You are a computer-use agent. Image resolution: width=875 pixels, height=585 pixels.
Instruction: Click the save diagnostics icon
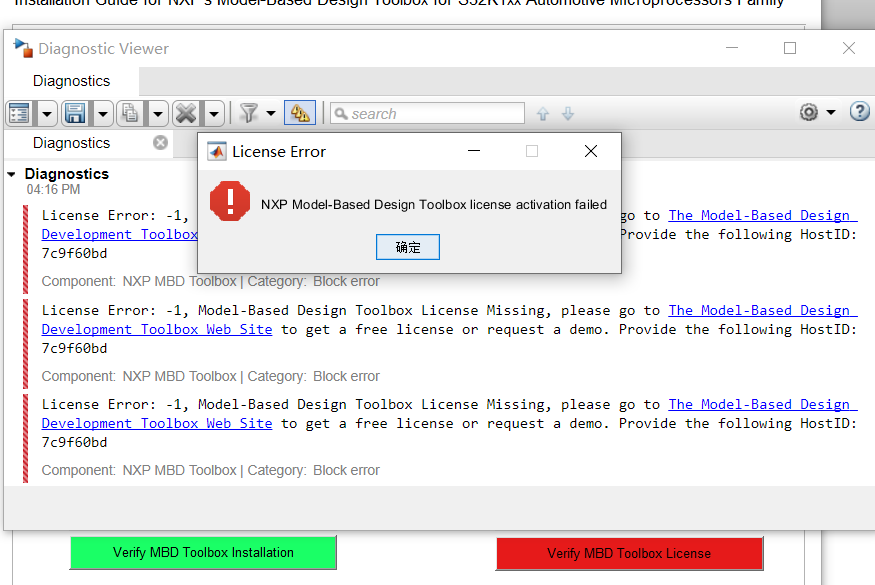pyautogui.click(x=75, y=113)
